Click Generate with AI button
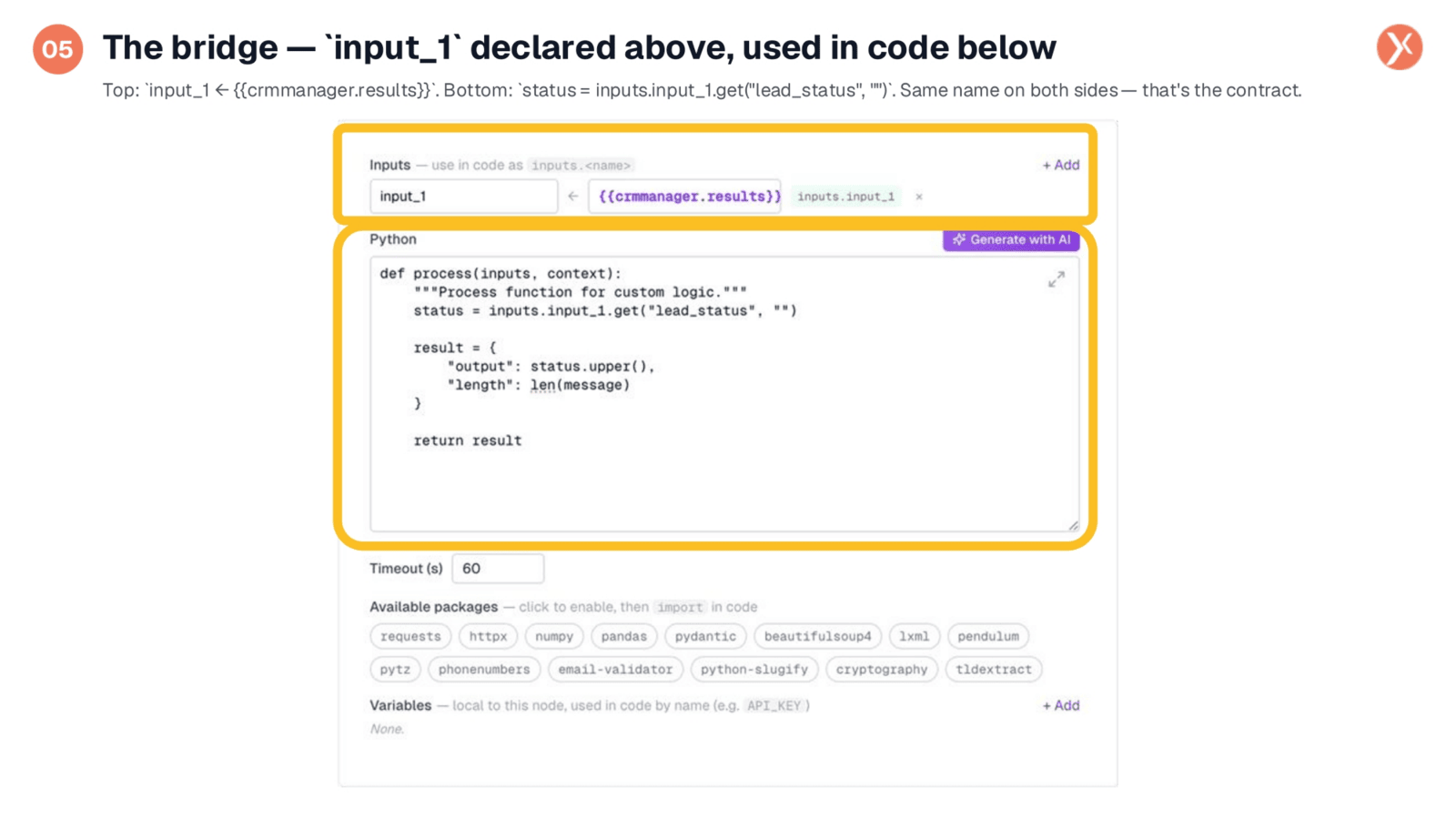The height and width of the screenshot is (819, 1456). 1011,240
